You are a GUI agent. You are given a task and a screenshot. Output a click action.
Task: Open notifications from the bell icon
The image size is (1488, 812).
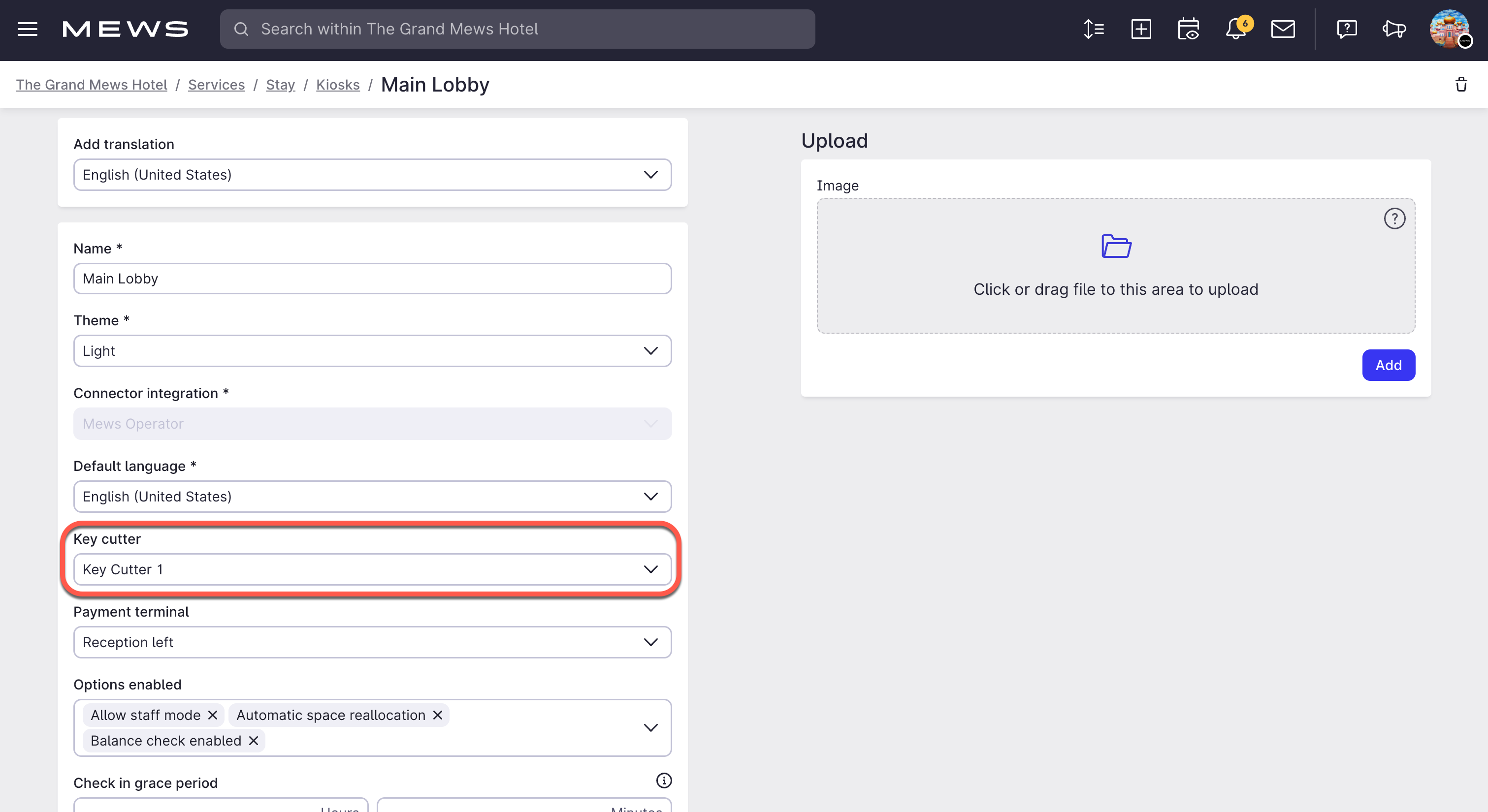pos(1235,30)
